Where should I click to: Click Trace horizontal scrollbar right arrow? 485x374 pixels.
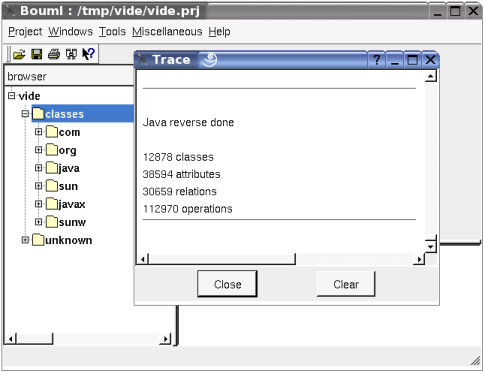419,259
